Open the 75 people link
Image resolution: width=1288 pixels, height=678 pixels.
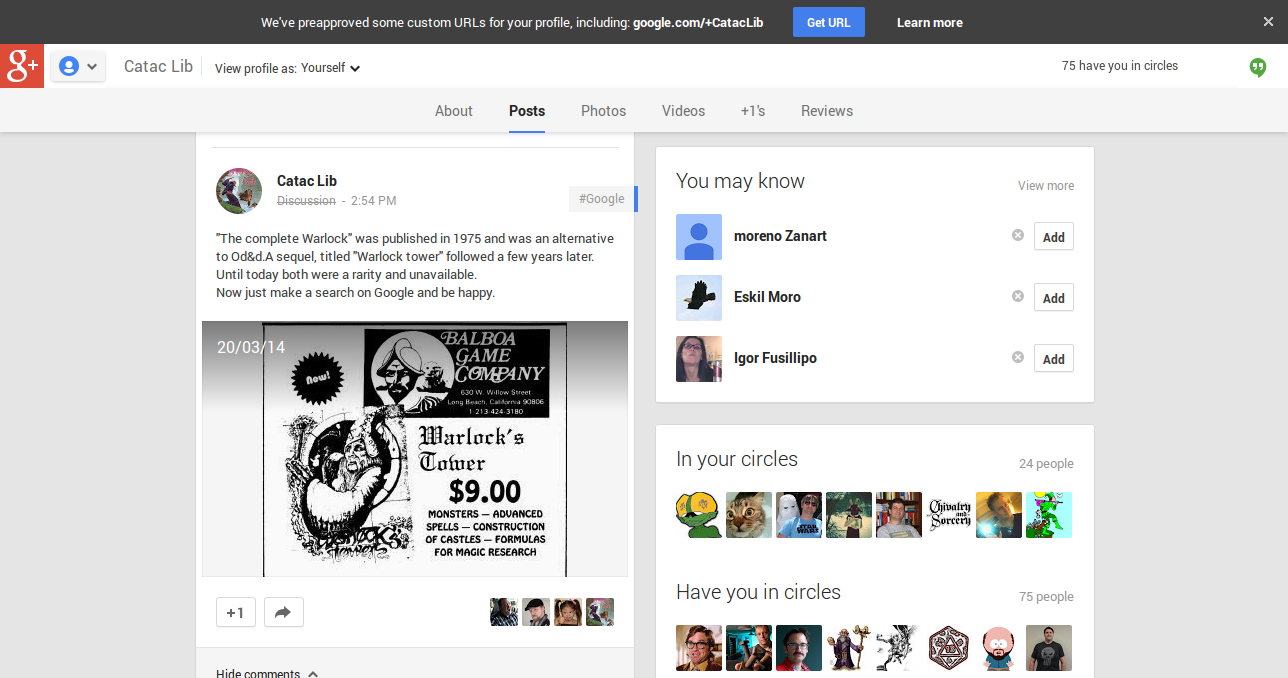[1046, 597]
